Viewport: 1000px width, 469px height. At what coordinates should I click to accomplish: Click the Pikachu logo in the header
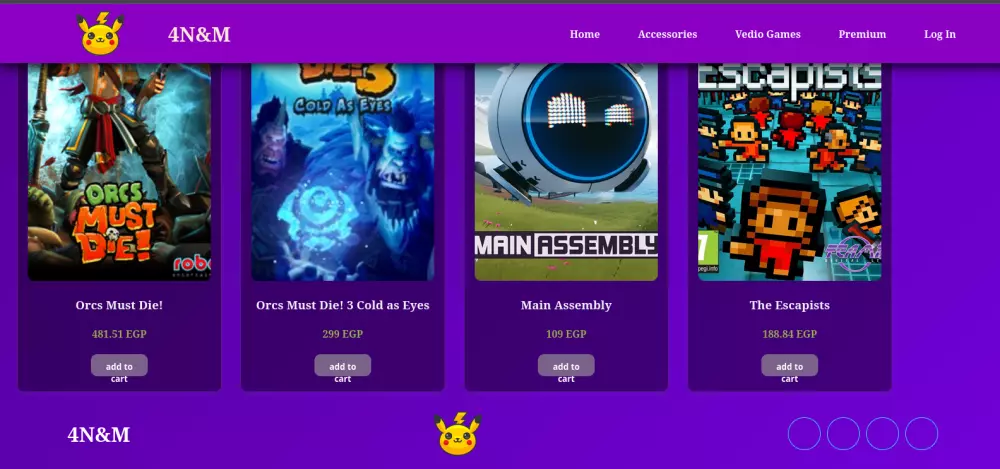(101, 34)
